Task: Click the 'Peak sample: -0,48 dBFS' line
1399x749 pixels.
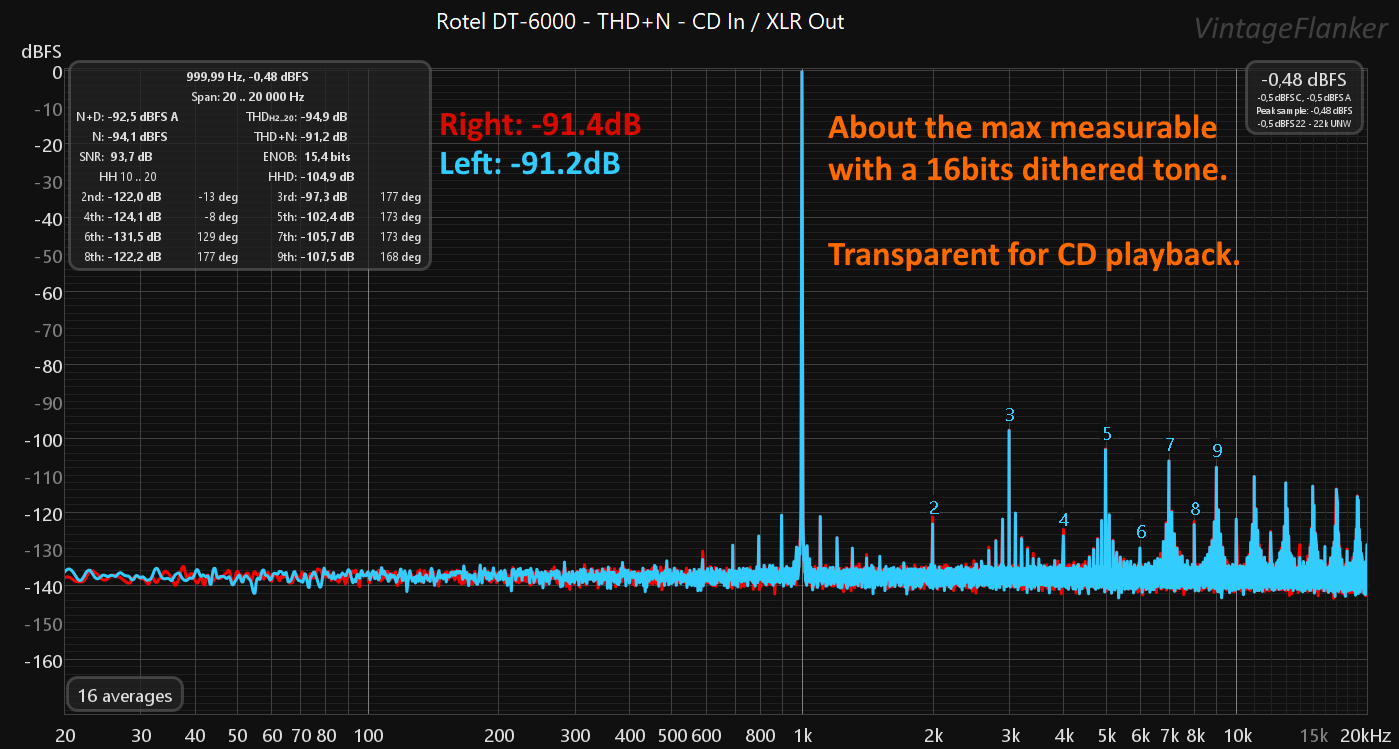Action: coord(1303,110)
